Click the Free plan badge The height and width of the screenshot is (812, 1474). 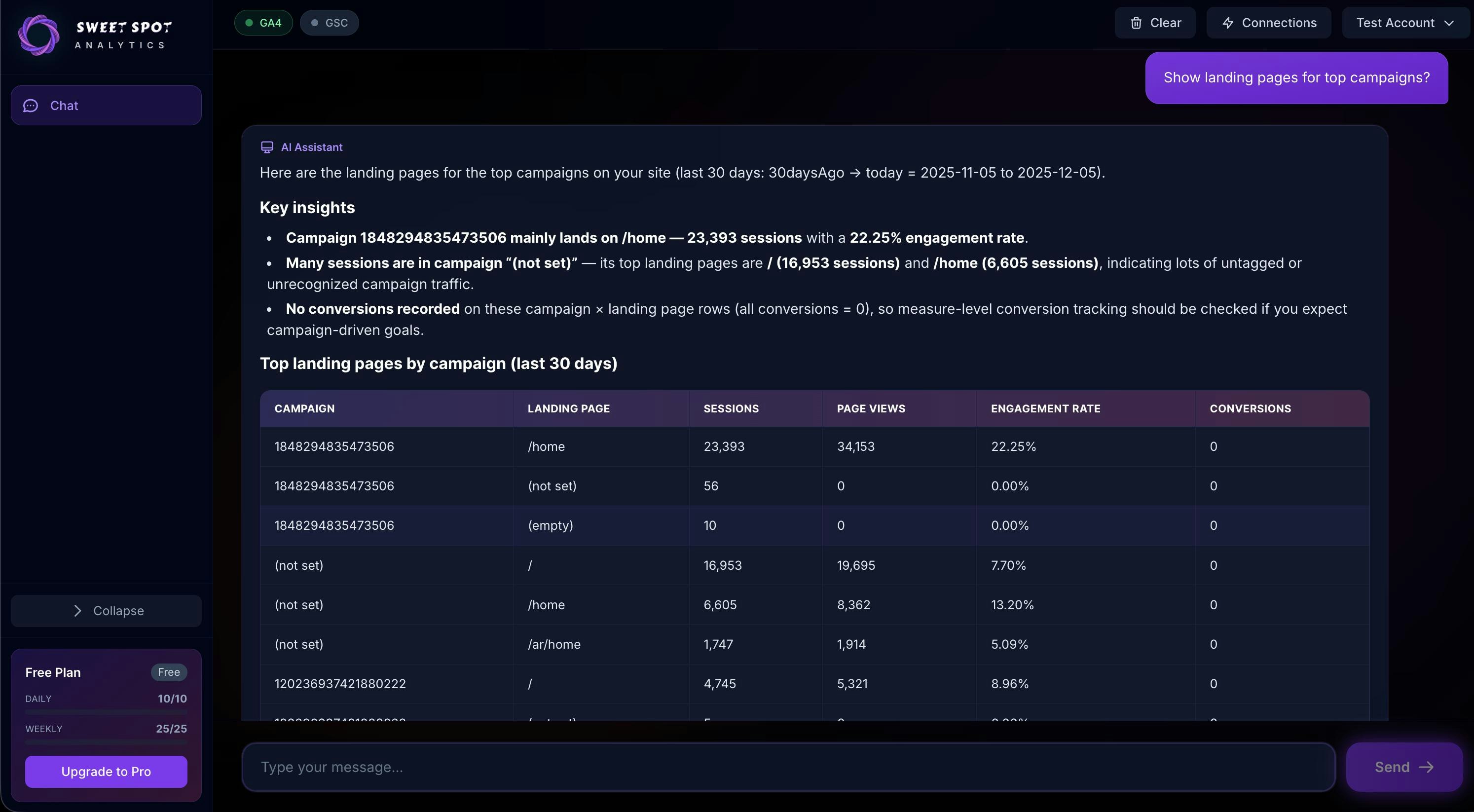[169, 672]
